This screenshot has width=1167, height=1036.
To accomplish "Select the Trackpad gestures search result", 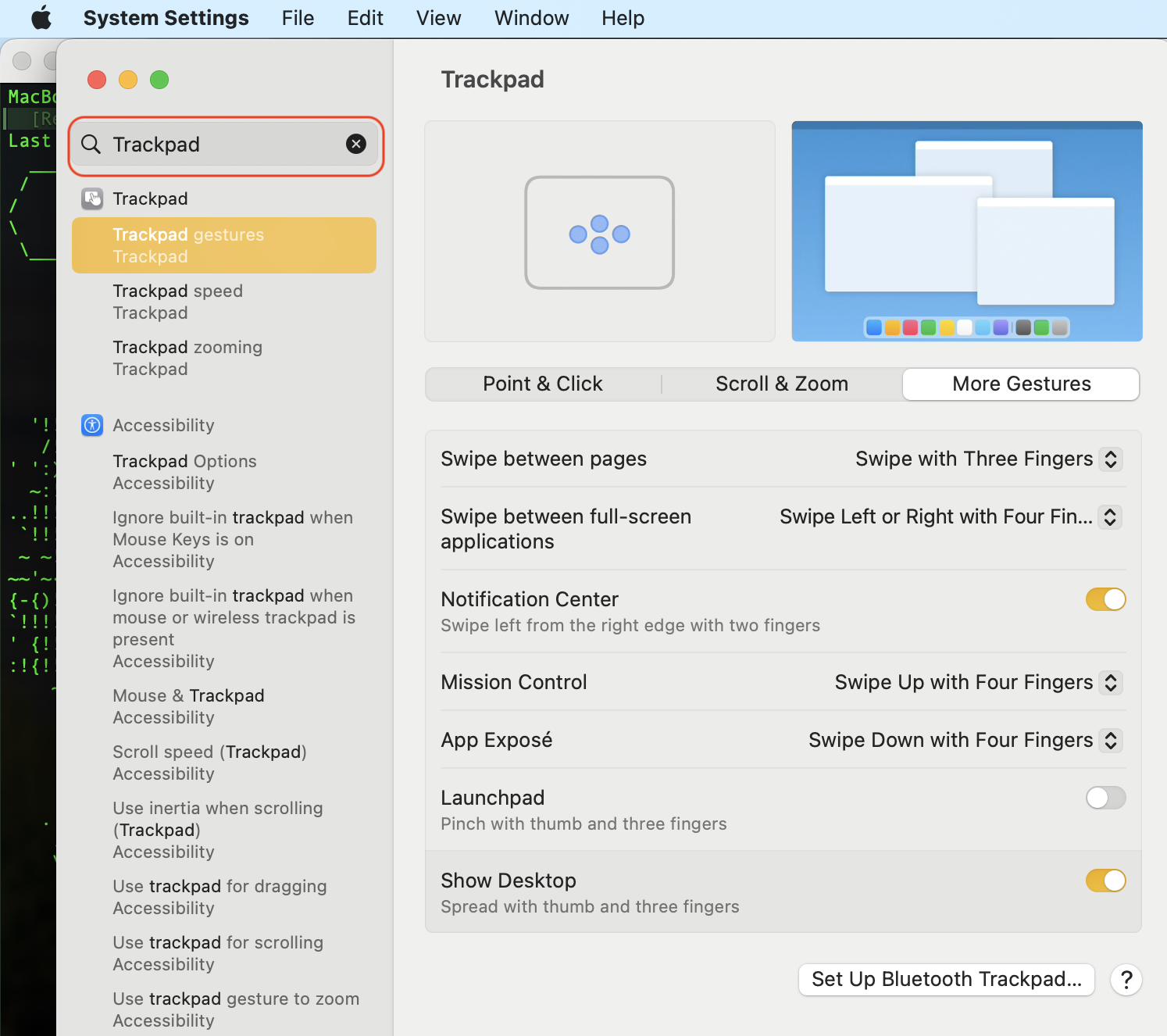I will 224,245.
